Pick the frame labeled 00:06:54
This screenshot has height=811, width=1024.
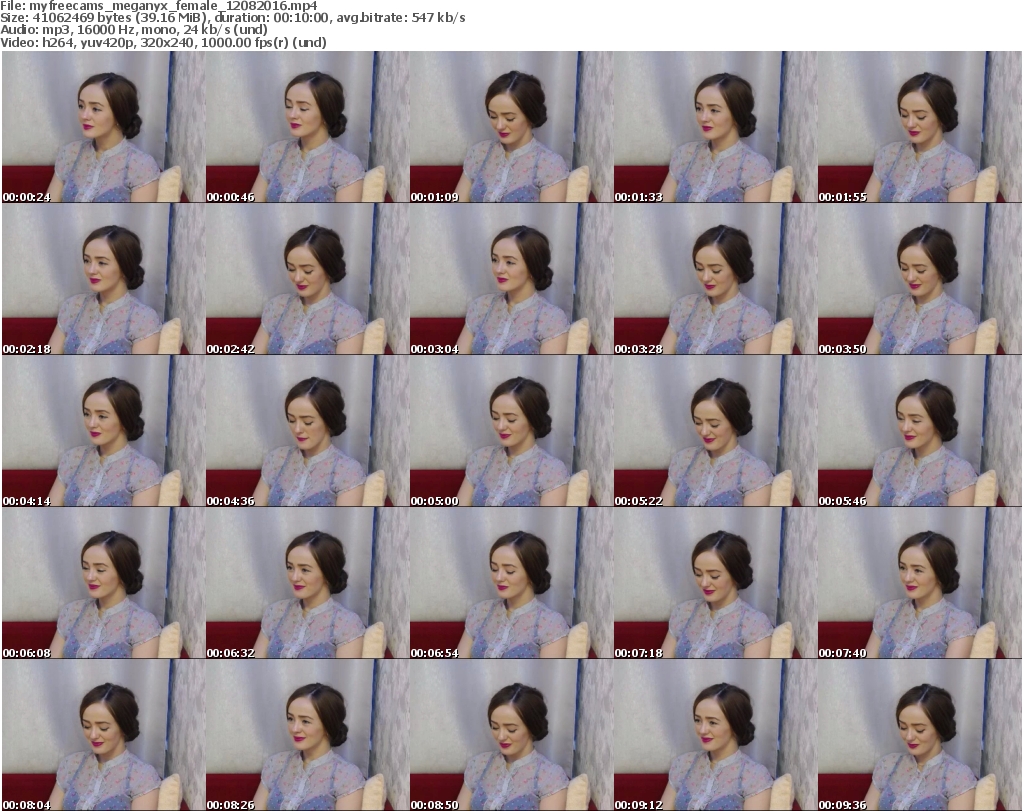(x=511, y=583)
